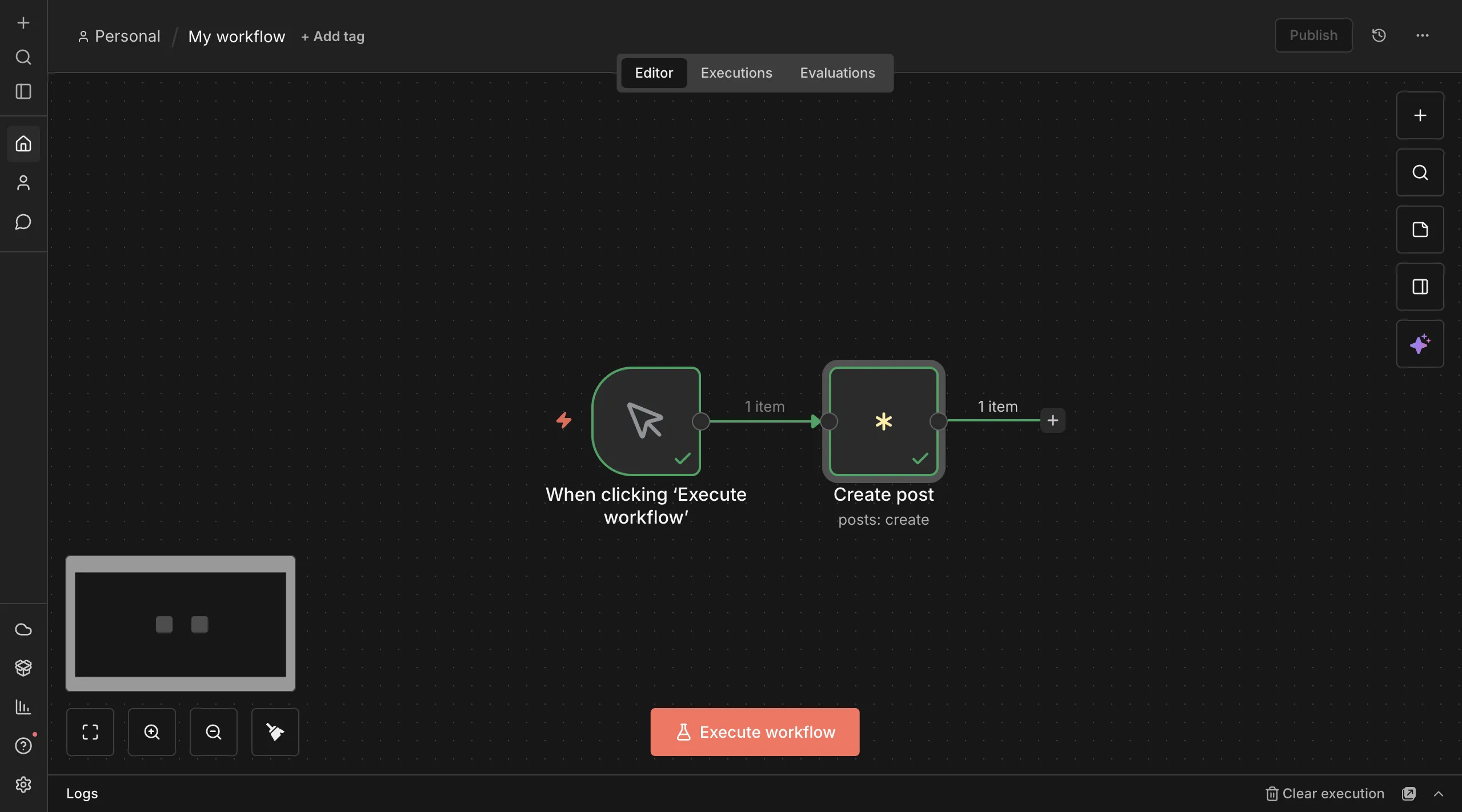Add a sticky note to the canvas
The image size is (1462, 812).
click(x=1419, y=230)
